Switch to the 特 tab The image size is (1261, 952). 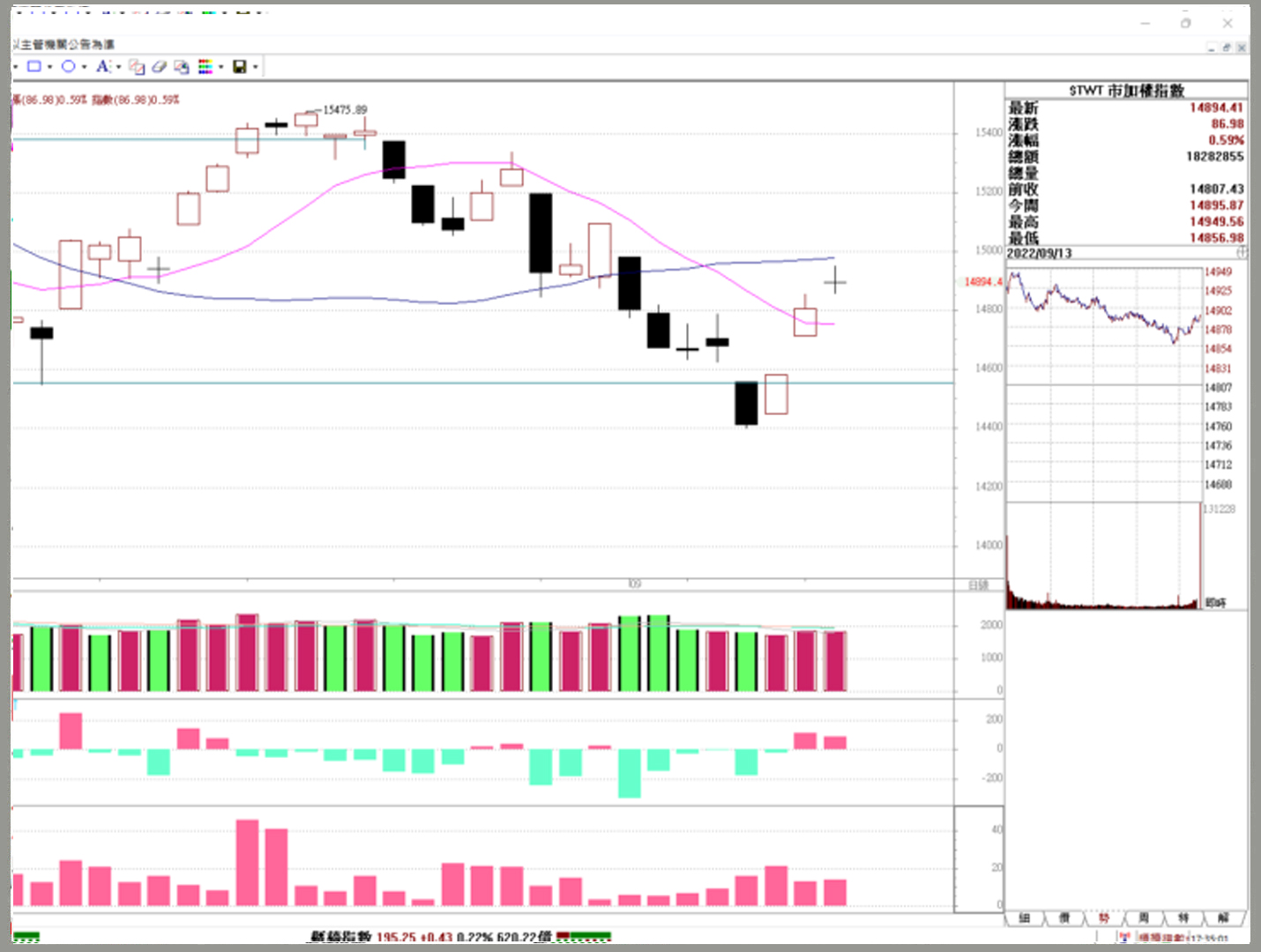point(1183,918)
